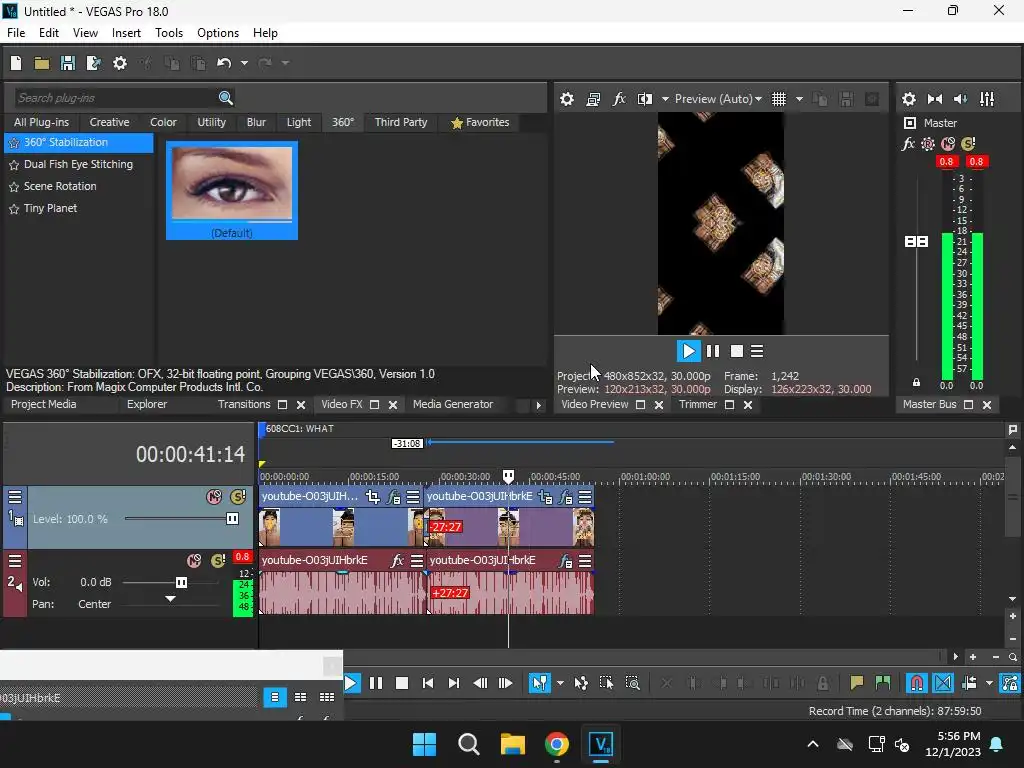Click the Search plug-ins input field
The image size is (1024, 768).
click(x=116, y=98)
